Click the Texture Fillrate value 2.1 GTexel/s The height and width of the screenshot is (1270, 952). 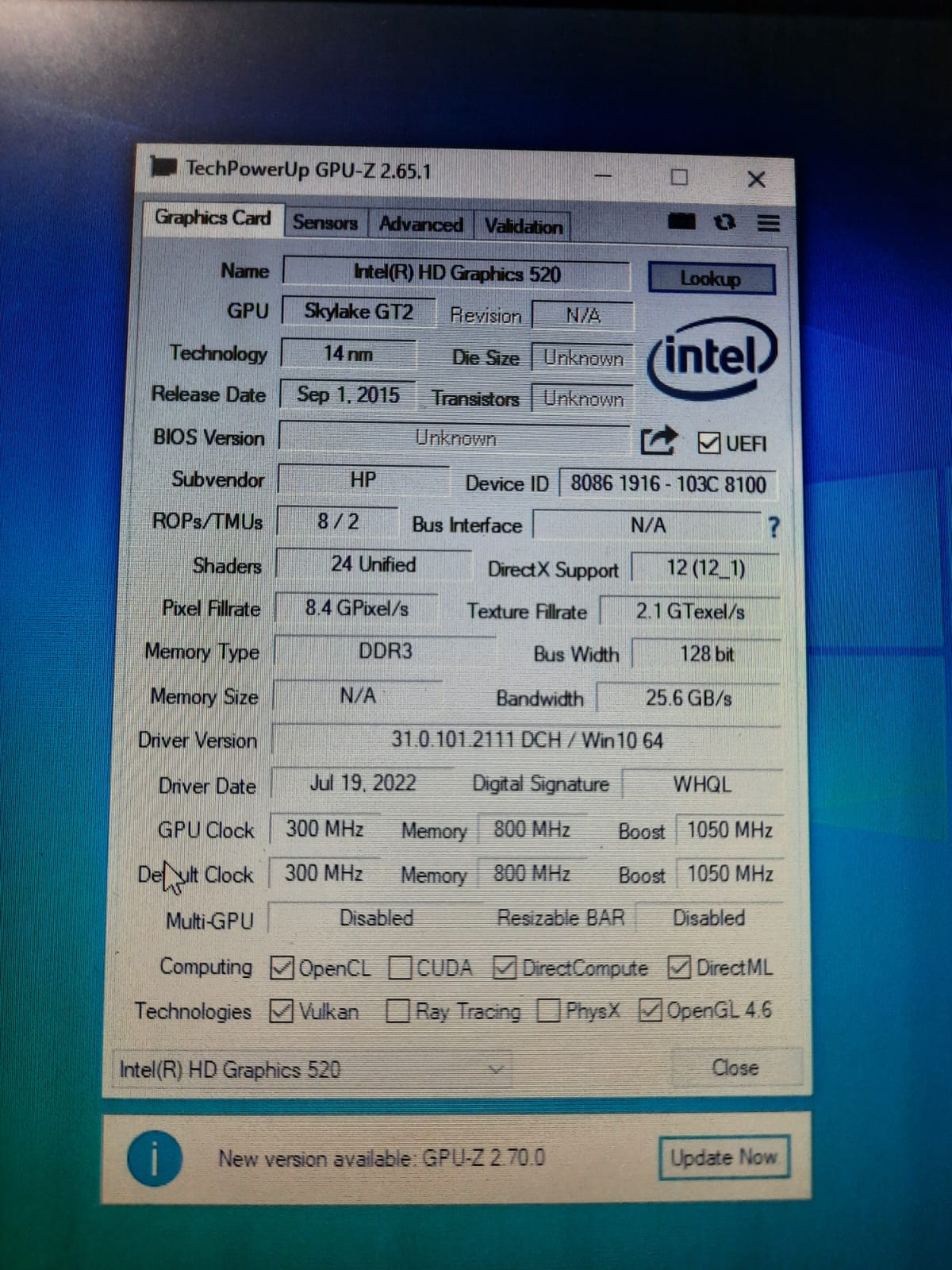tap(690, 612)
